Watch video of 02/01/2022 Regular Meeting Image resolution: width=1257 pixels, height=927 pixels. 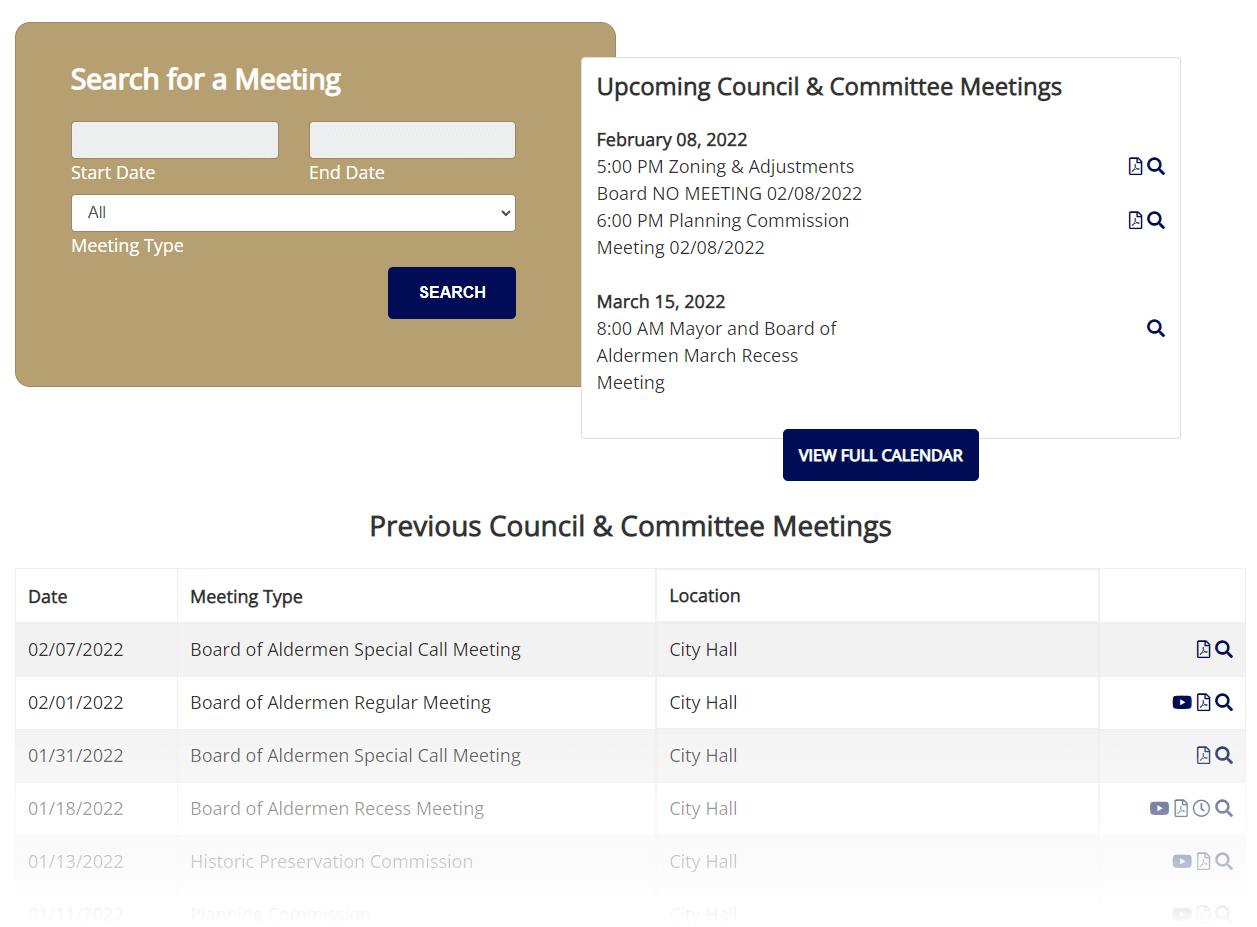pos(1181,703)
